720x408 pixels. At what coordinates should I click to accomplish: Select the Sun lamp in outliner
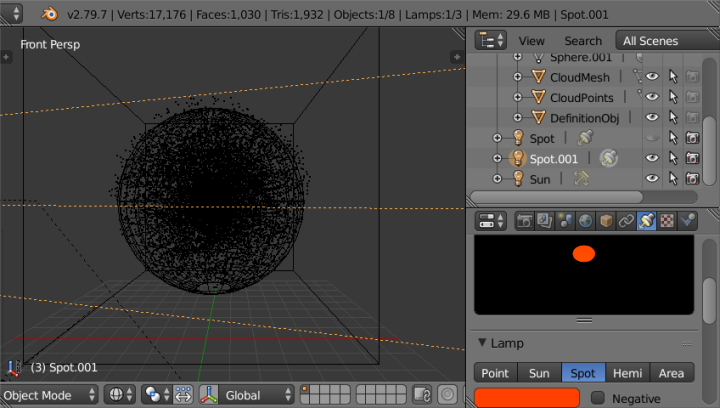[539, 178]
